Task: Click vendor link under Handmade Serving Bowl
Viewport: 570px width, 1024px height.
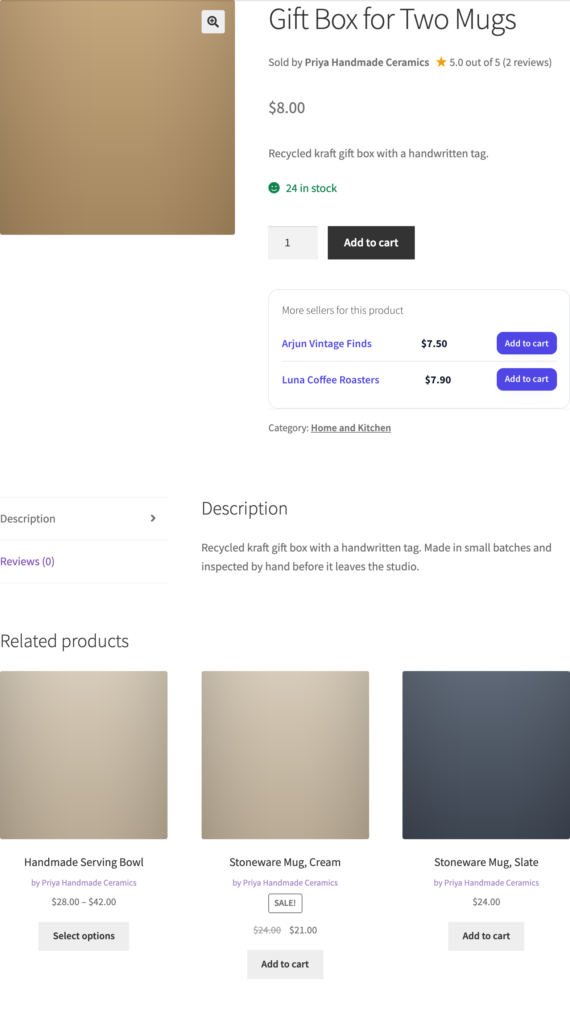Action: (84, 882)
